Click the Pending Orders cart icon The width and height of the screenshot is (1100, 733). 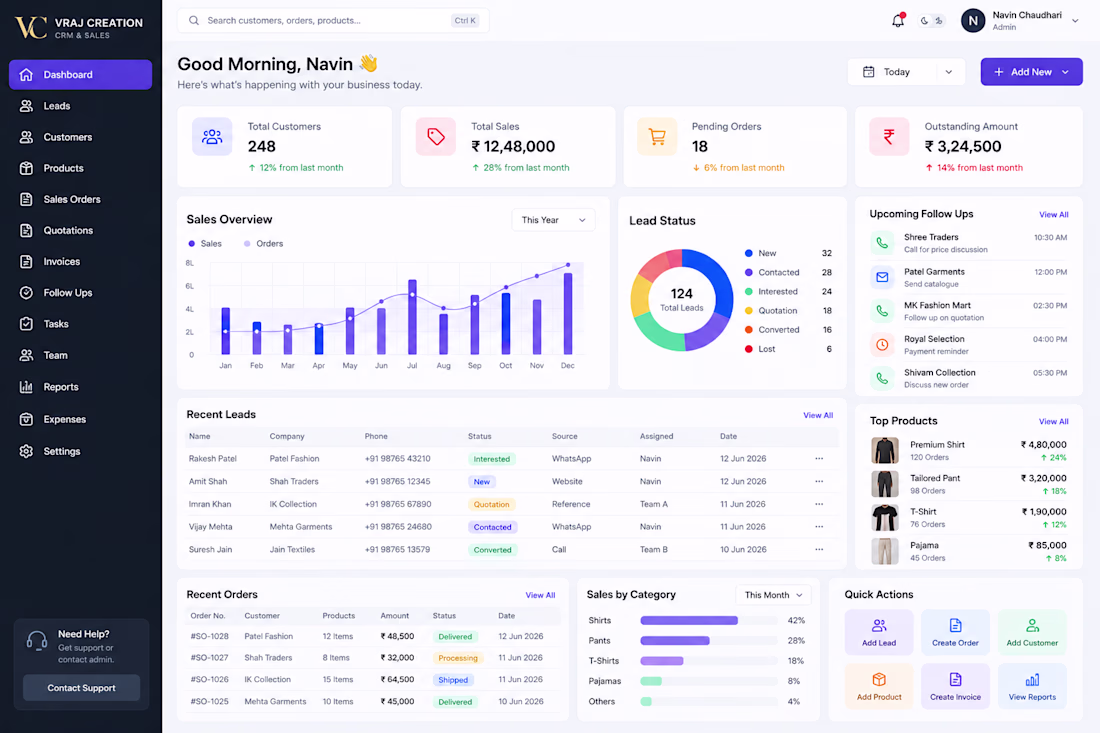point(657,137)
